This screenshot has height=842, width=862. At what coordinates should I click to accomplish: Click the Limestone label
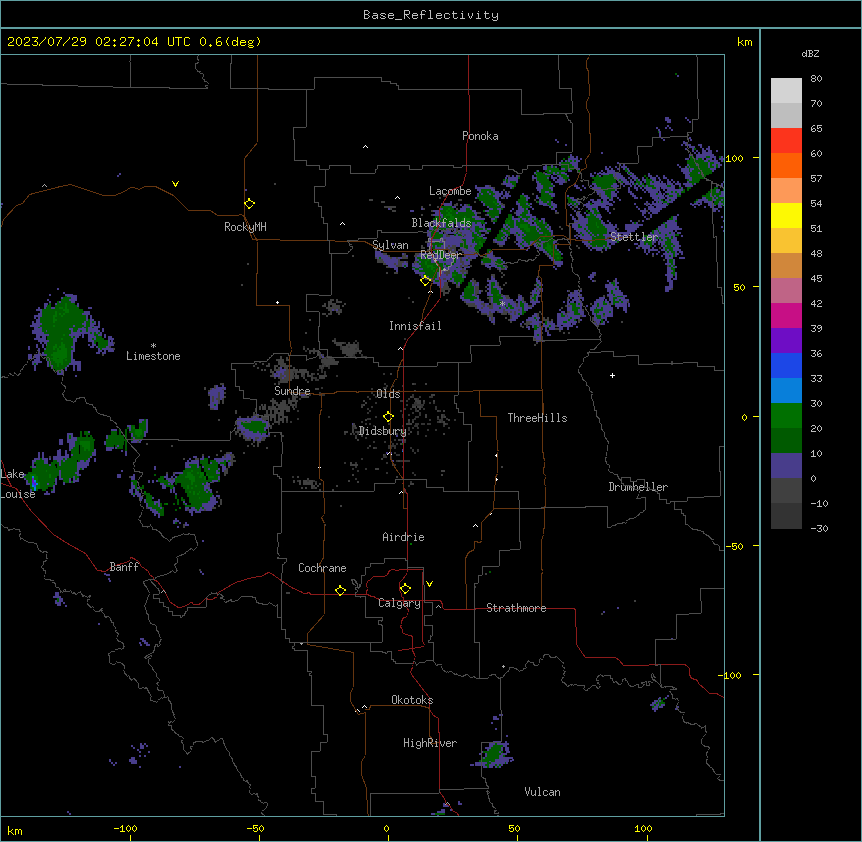153,356
